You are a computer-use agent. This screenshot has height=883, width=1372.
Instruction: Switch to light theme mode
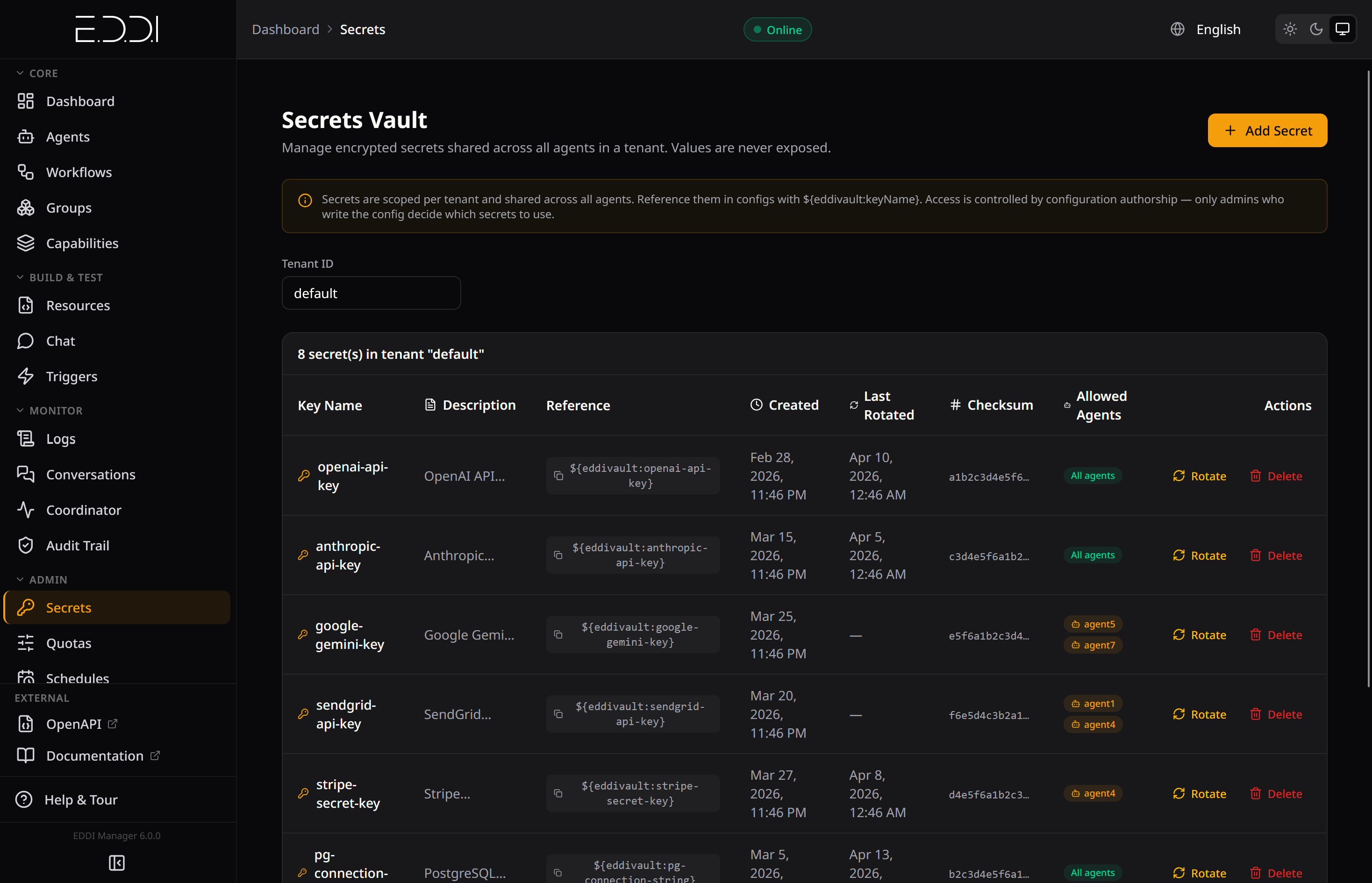point(1290,29)
